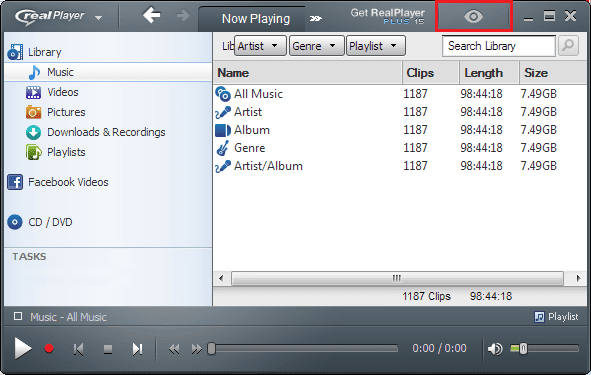
Task: Open the RealPlayer logo menu
Action: pos(58,17)
